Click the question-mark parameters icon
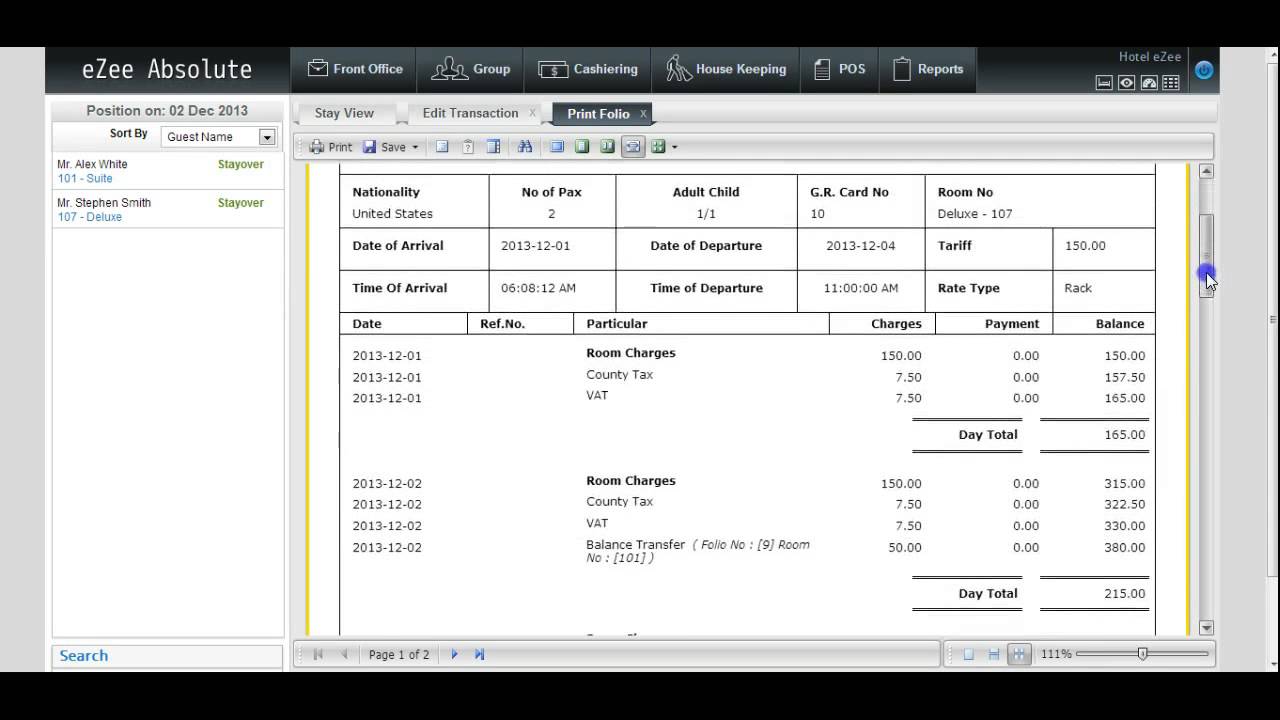The width and height of the screenshot is (1280, 720). [x=467, y=147]
